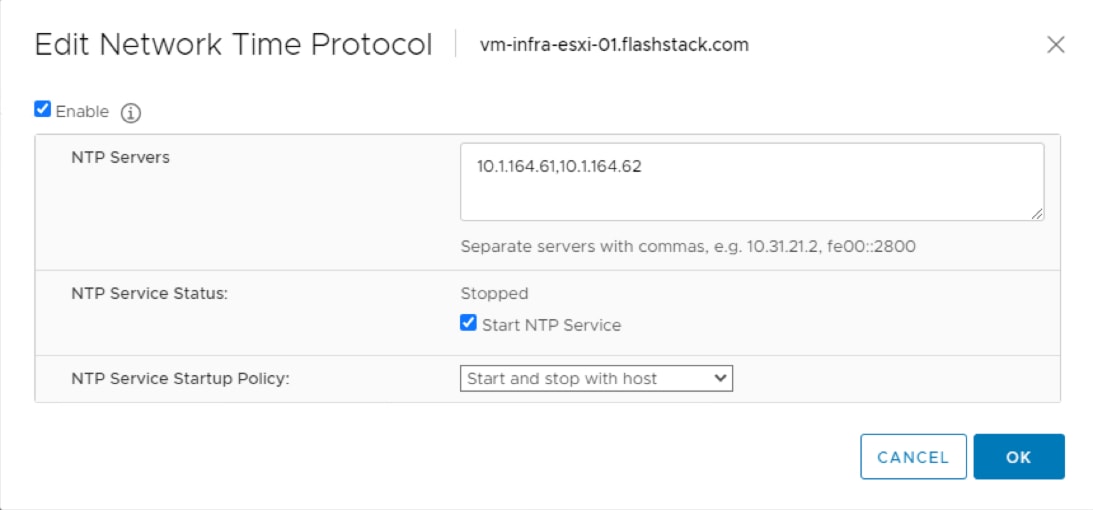The image size is (1093, 510).
Task: Click the CANCEL button
Action: (x=913, y=457)
